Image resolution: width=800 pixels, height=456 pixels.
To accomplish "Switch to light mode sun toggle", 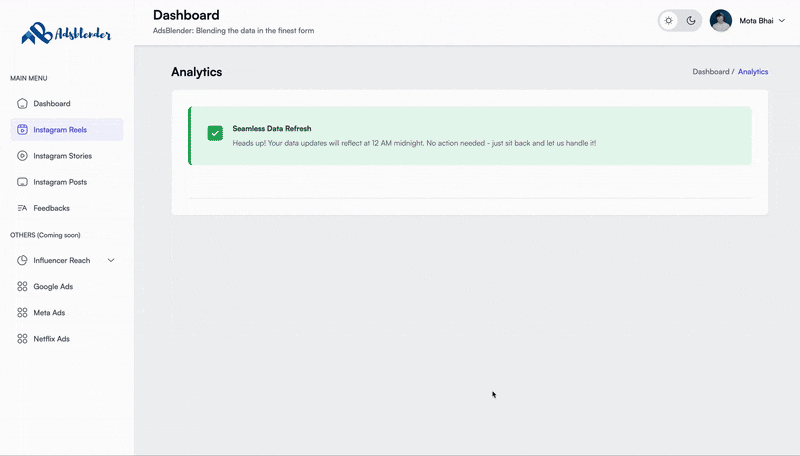I will click(669, 21).
